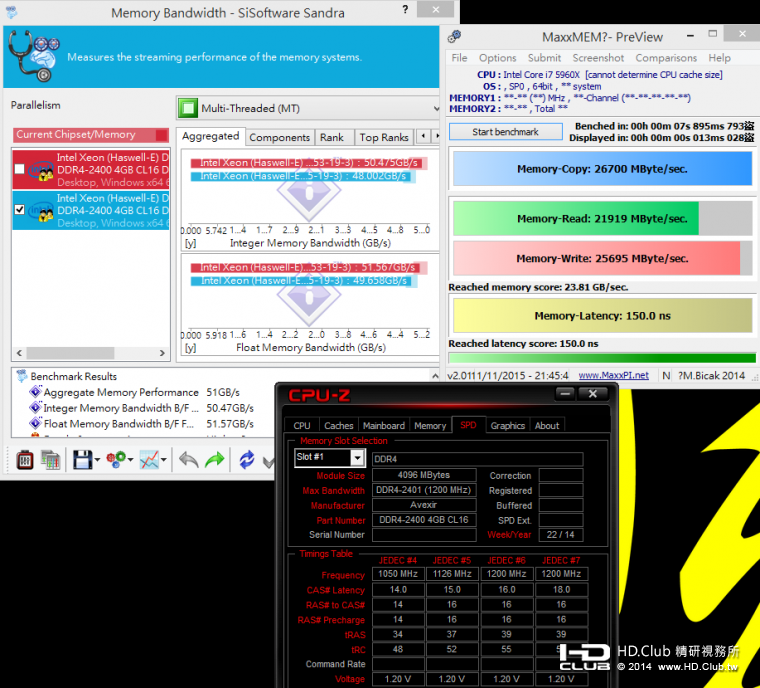The height and width of the screenshot is (688, 760).
Task: Click the blue refresh arrows icon
Action: point(246,460)
